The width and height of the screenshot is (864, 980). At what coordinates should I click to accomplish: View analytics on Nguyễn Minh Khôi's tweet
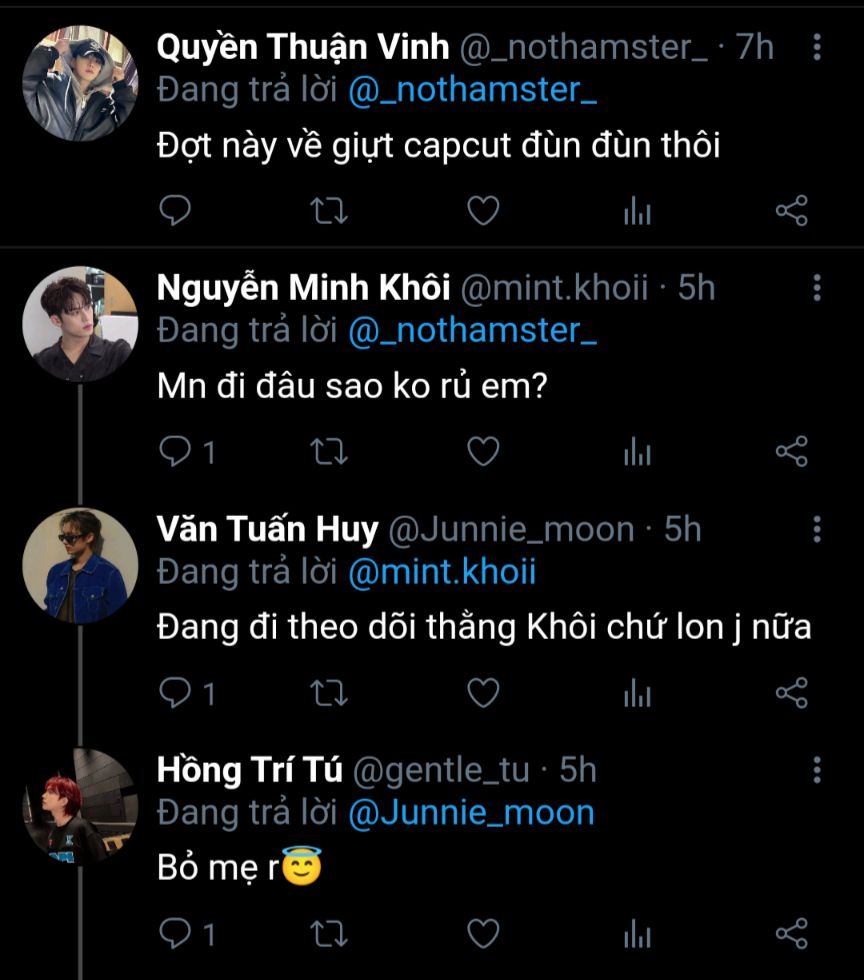tap(637, 452)
